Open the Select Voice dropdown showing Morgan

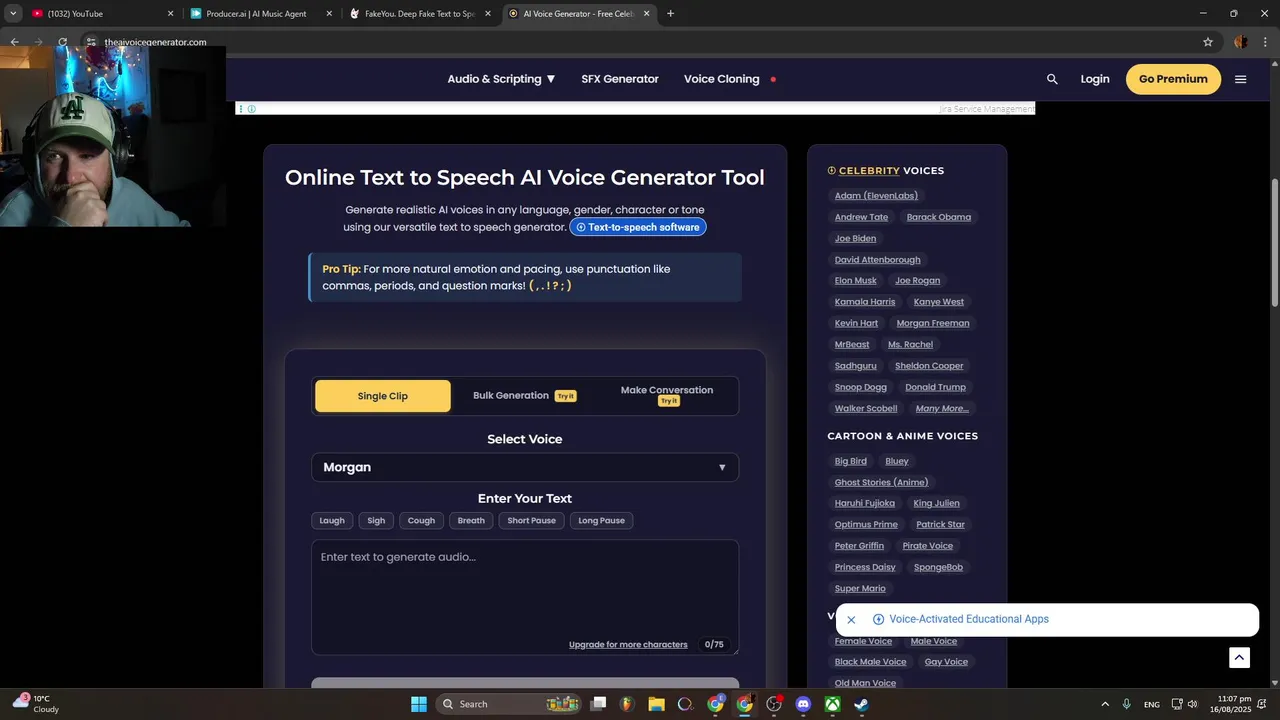(525, 467)
